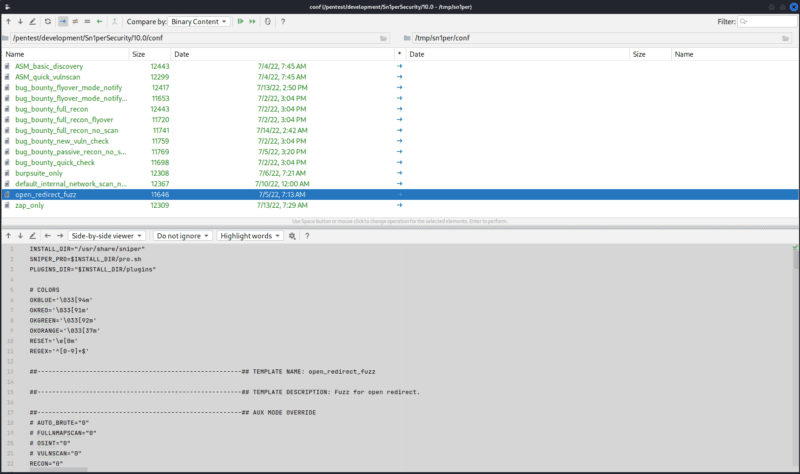
Task: Browse for right folder using folder icon
Action: click(785, 38)
